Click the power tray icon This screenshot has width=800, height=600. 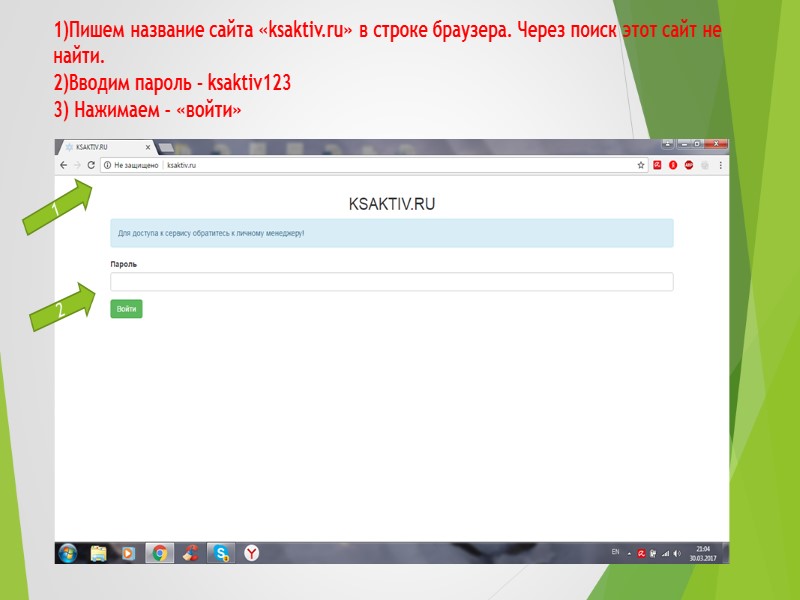pyautogui.click(x=653, y=554)
